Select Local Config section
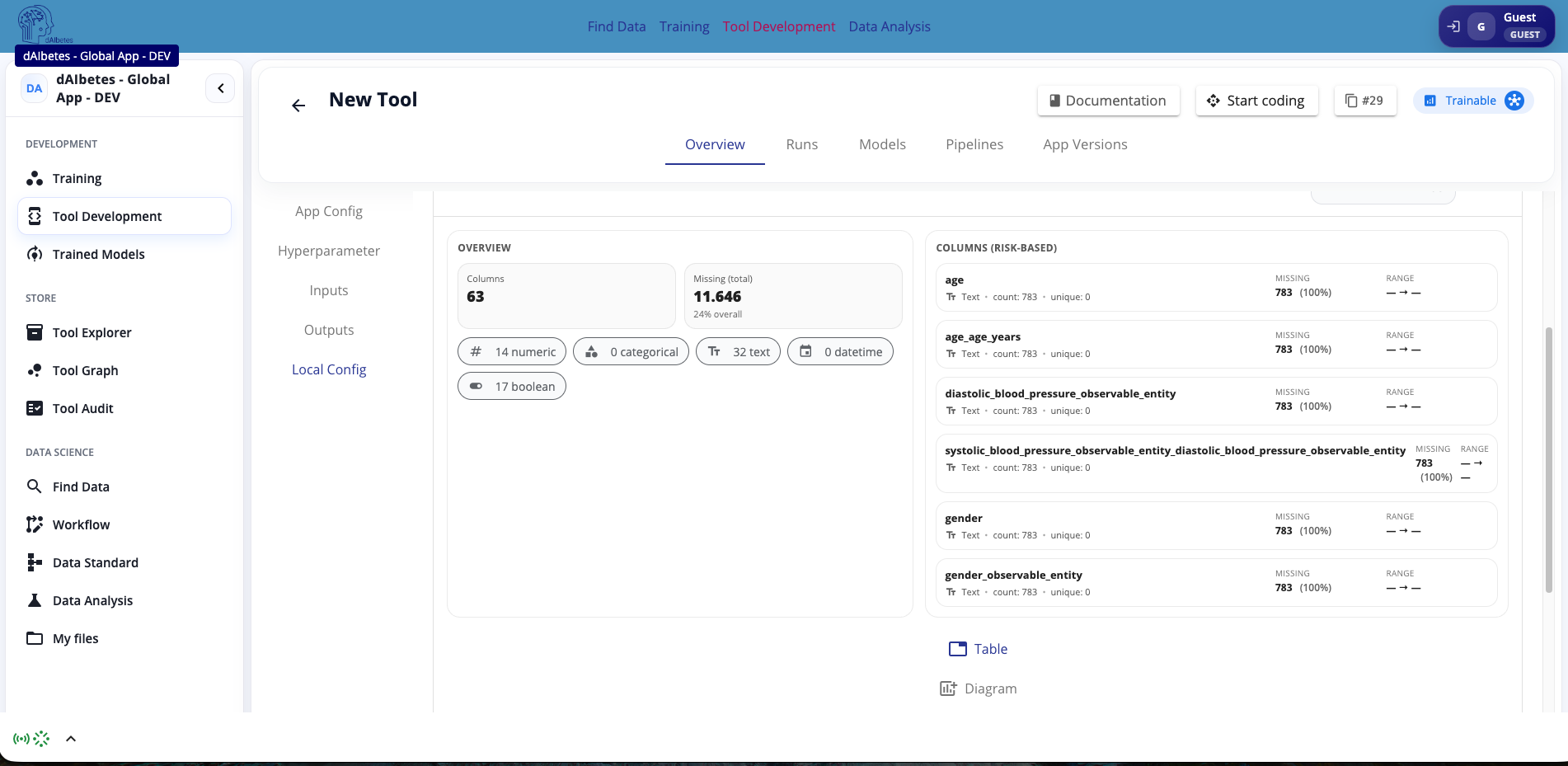Viewport: 1568px width, 766px height. 329,369
